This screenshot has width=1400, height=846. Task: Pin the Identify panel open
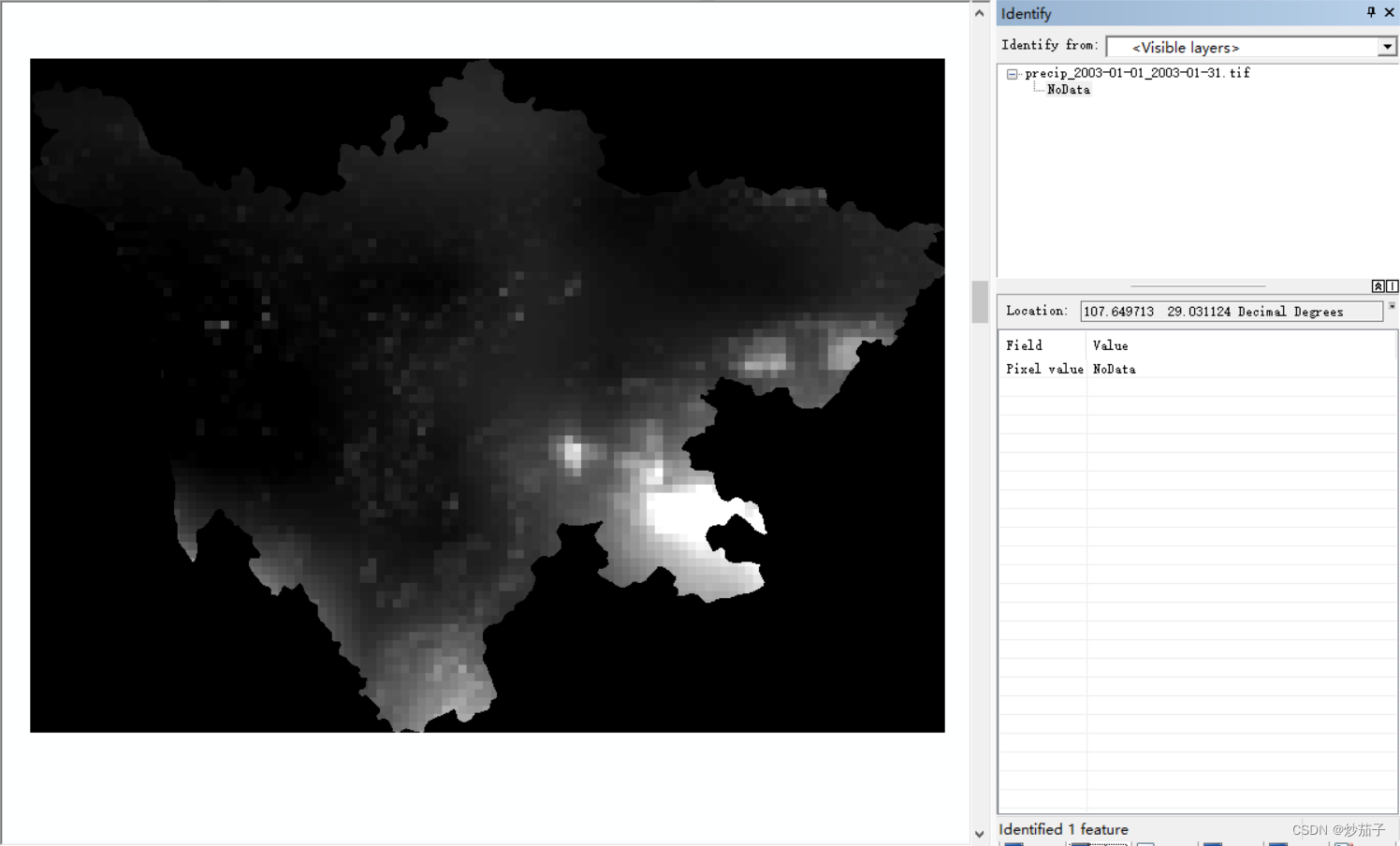[1370, 12]
